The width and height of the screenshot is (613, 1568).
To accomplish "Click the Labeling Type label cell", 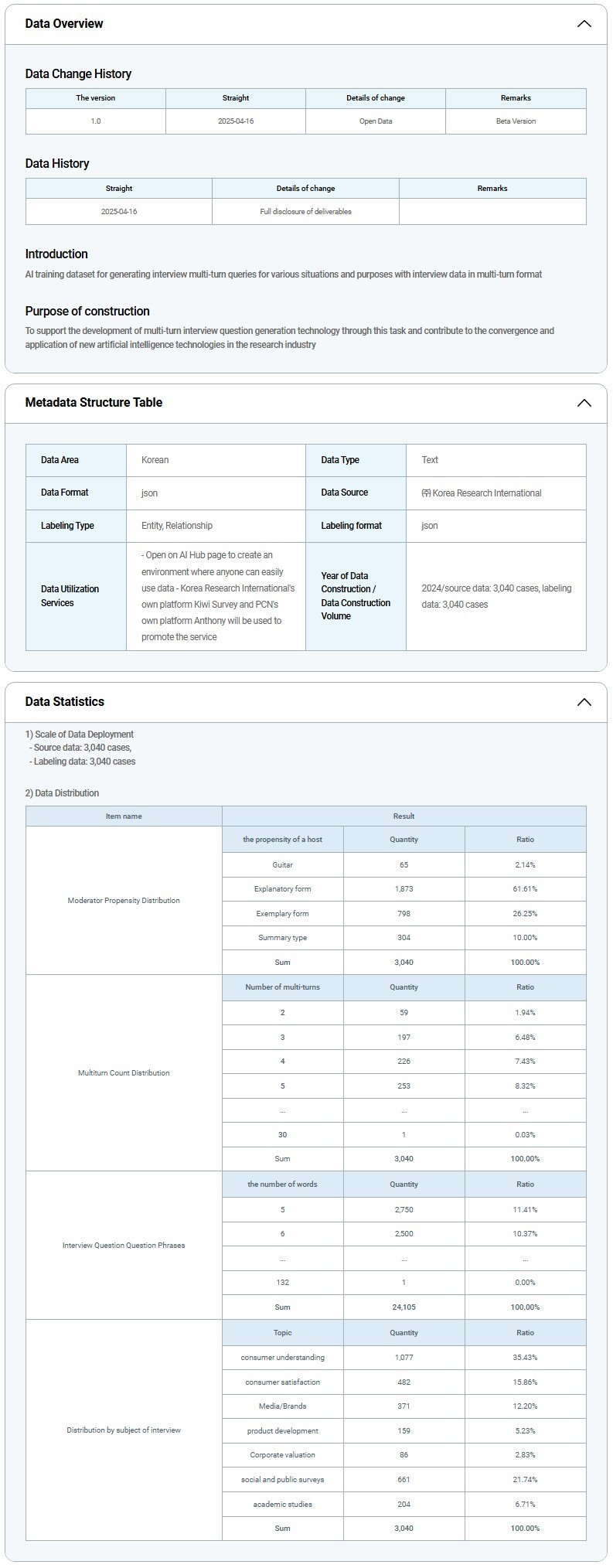I will 67,526.
